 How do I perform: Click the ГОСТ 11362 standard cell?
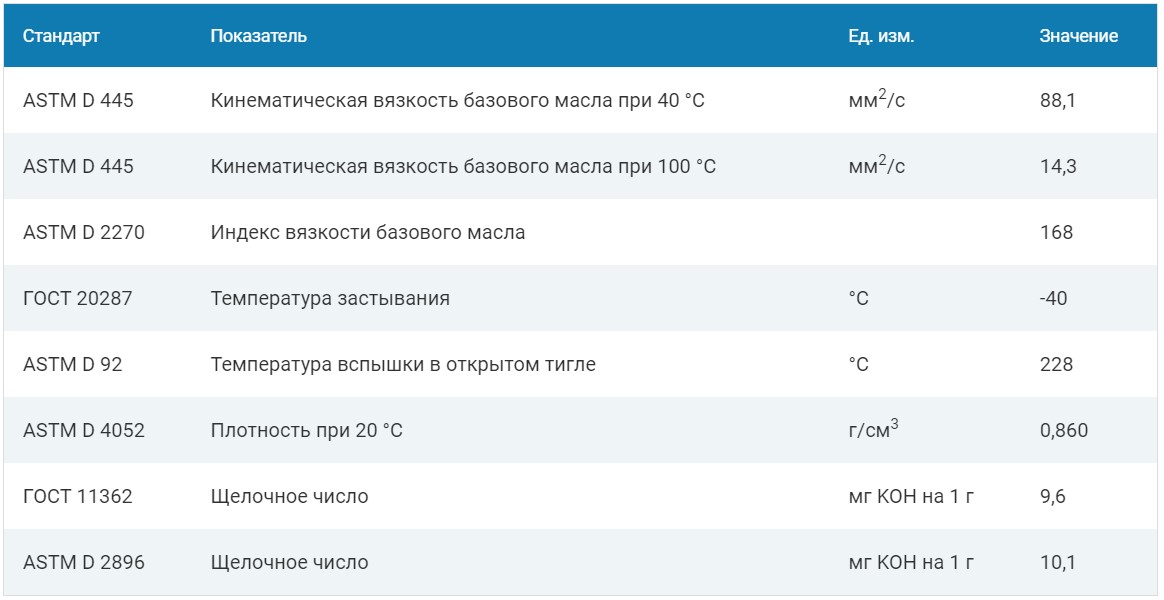point(78,496)
